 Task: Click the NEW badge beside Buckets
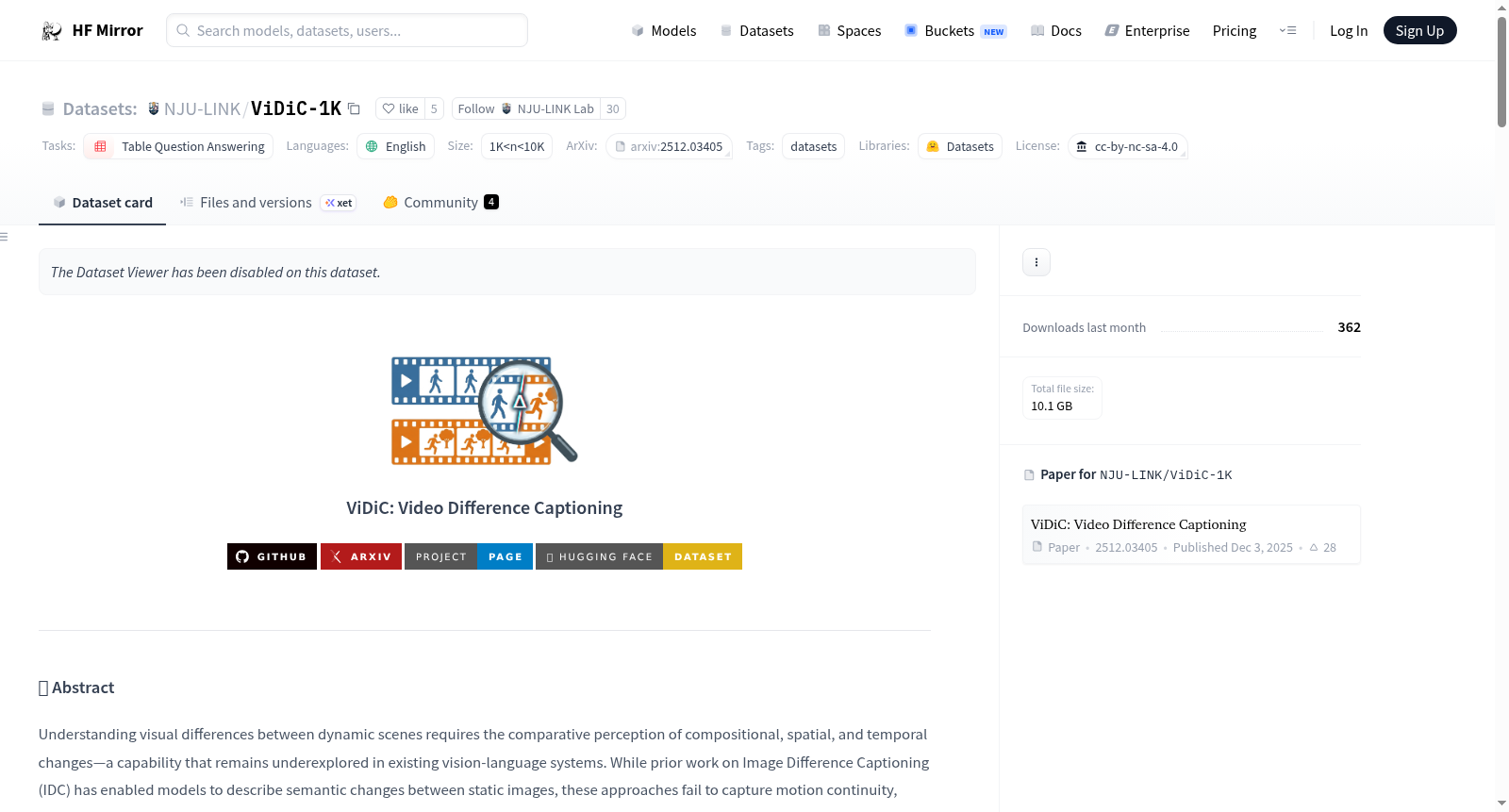click(994, 32)
